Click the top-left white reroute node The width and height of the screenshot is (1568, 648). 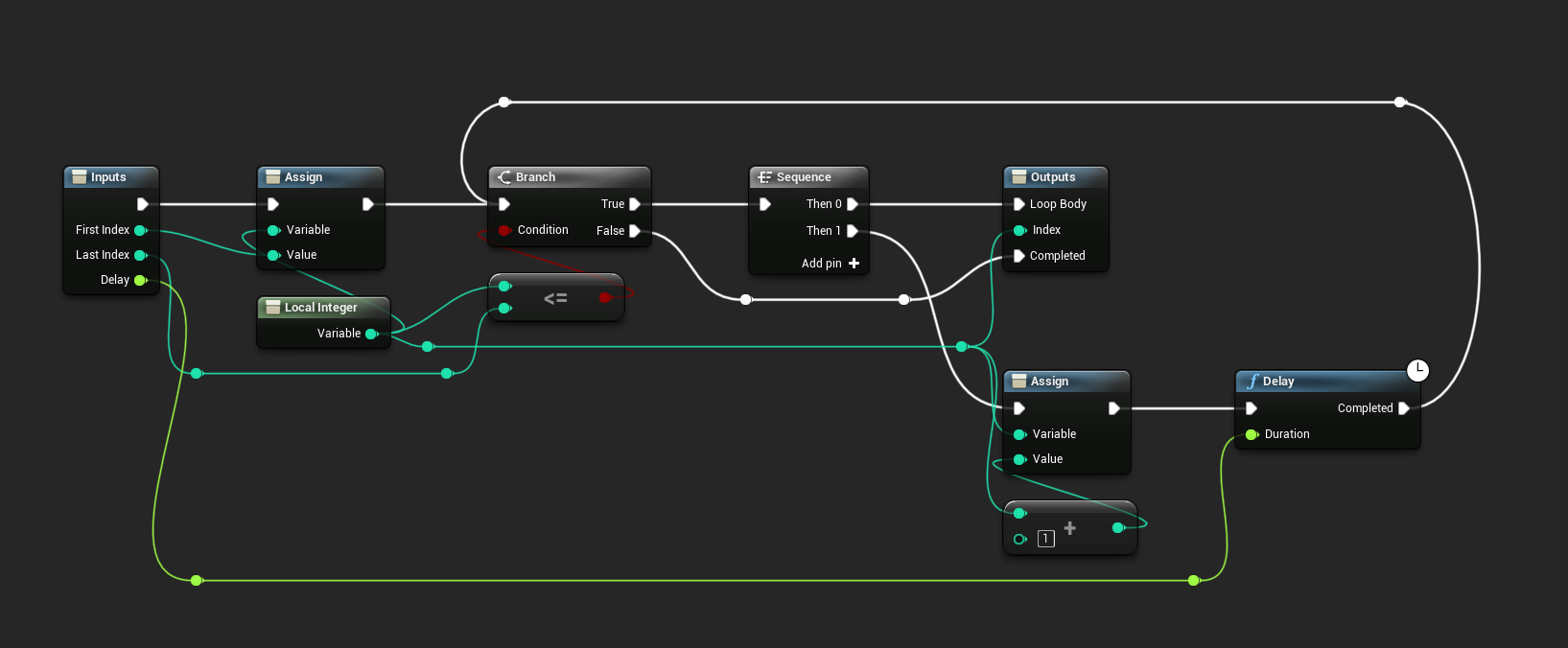504,102
